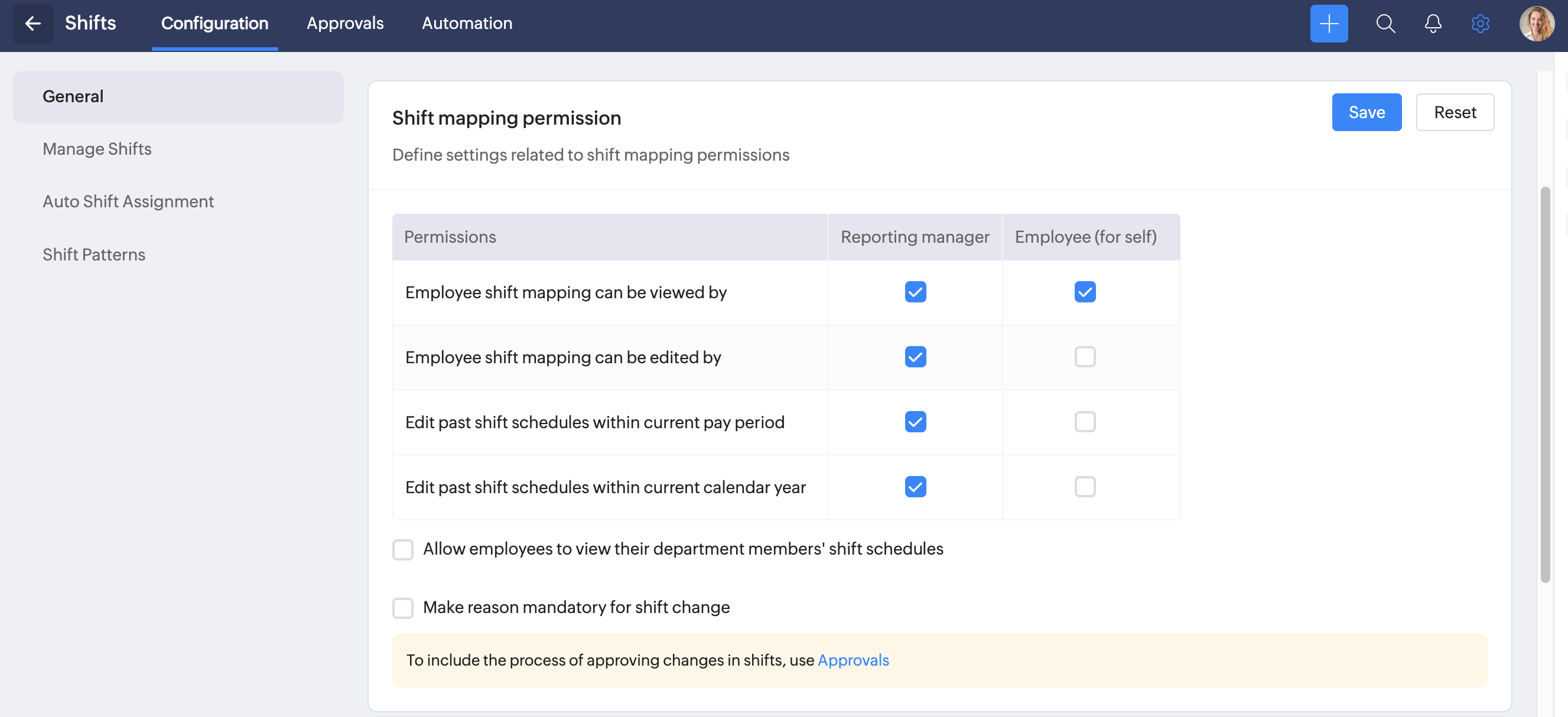Click the Save button

pyautogui.click(x=1366, y=112)
